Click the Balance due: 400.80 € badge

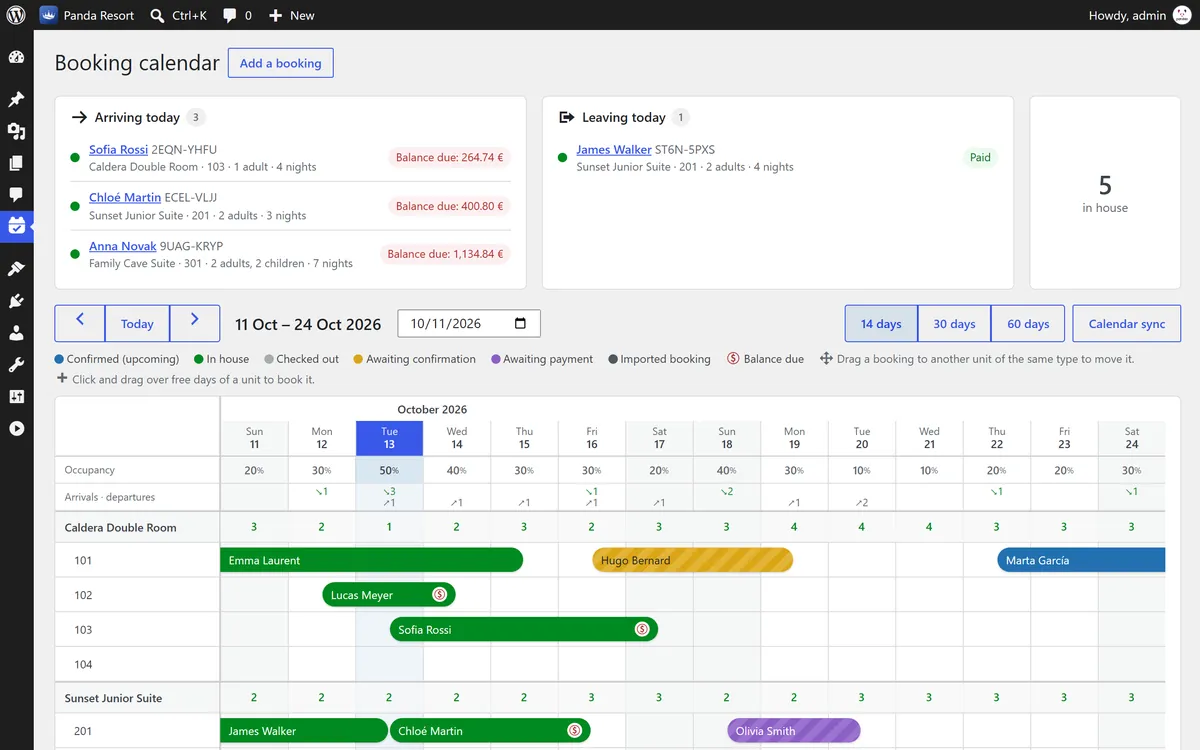coord(450,206)
